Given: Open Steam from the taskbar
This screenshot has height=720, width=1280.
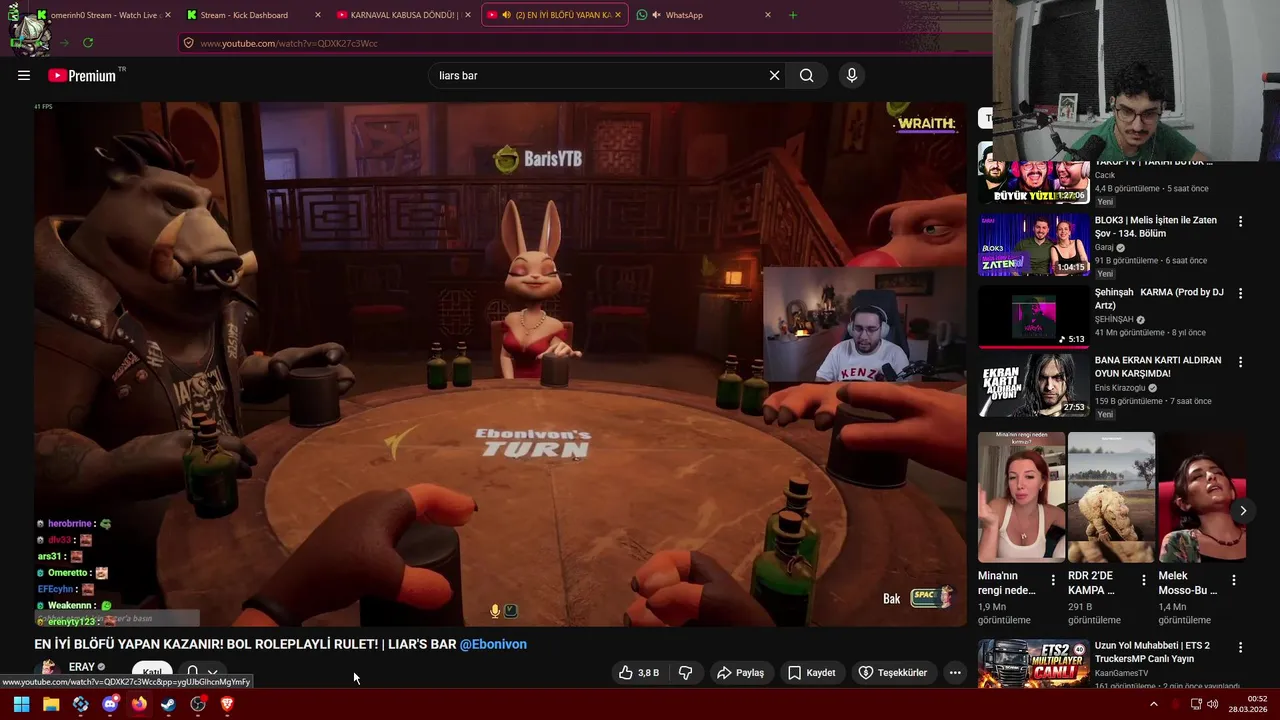Looking at the screenshot, I should pos(168,704).
